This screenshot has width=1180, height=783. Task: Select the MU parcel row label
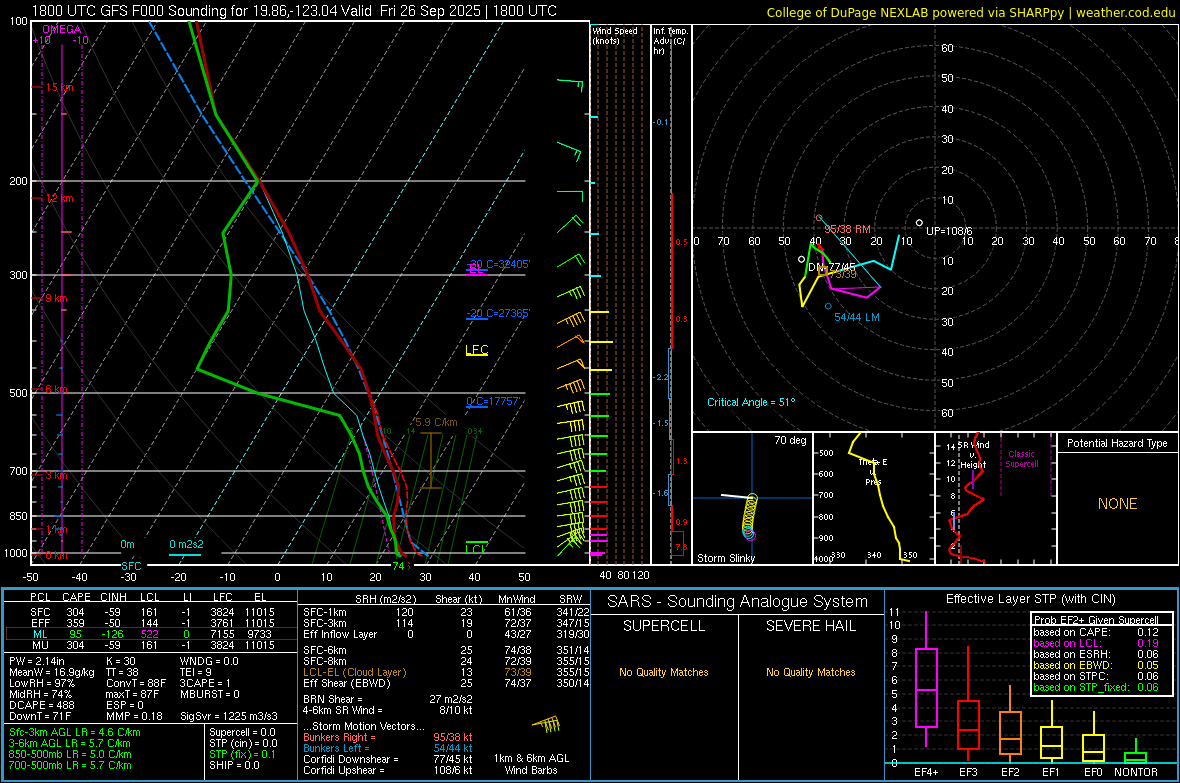coord(41,644)
